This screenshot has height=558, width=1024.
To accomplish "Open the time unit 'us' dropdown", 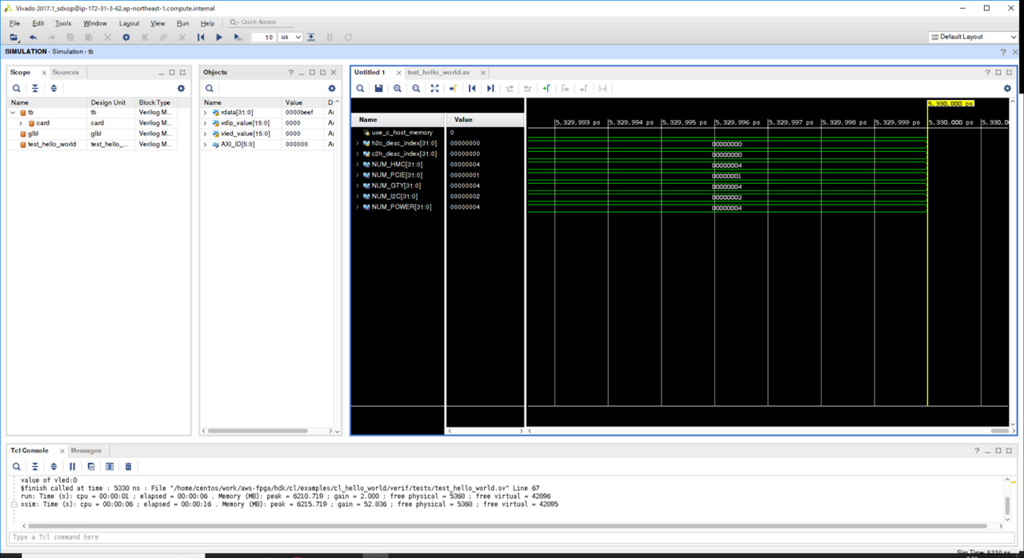I will tap(291, 37).
